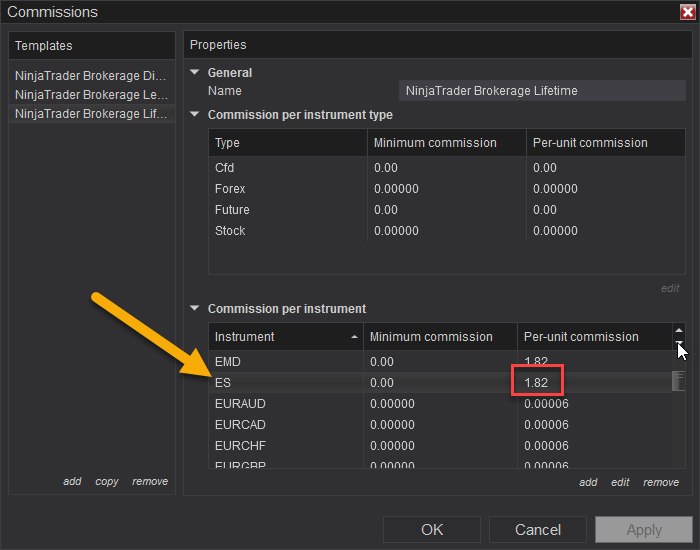Image resolution: width=700 pixels, height=550 pixels.
Task: Collapse Commission per instrument type section
Action: pos(195,114)
